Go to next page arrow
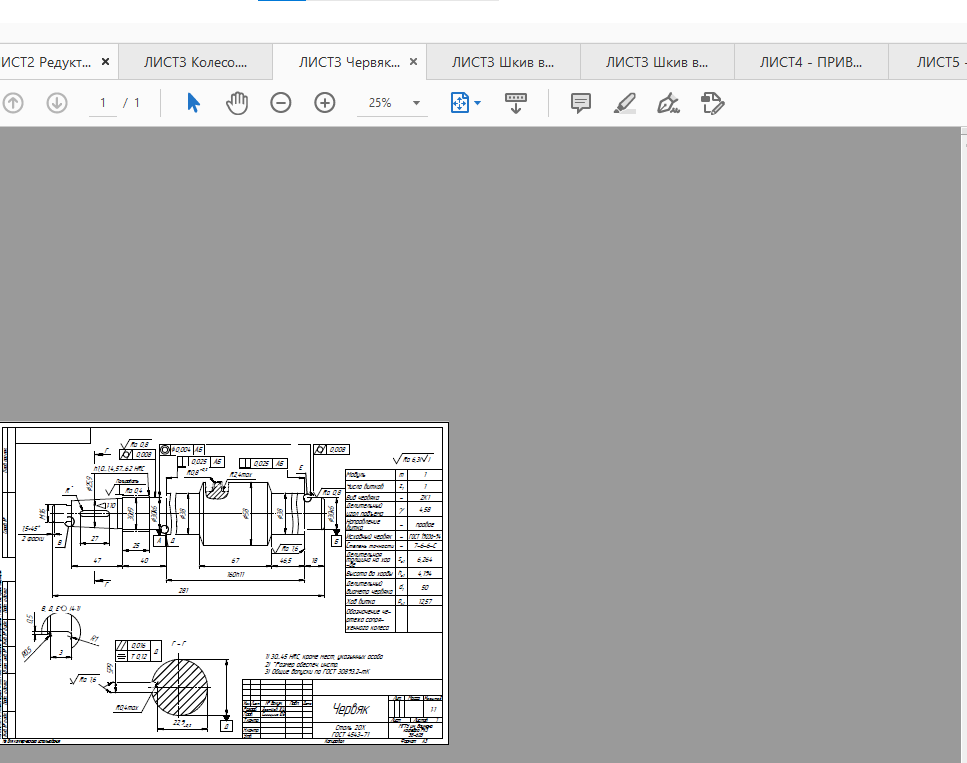967x763 pixels. 57,103
